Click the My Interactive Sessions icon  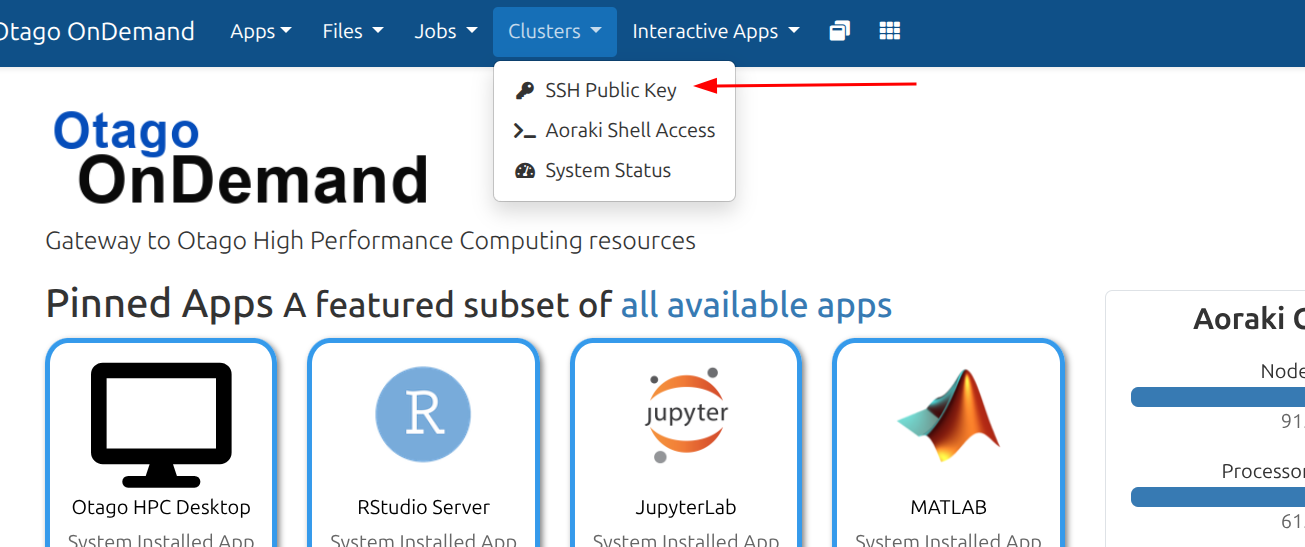tap(840, 31)
